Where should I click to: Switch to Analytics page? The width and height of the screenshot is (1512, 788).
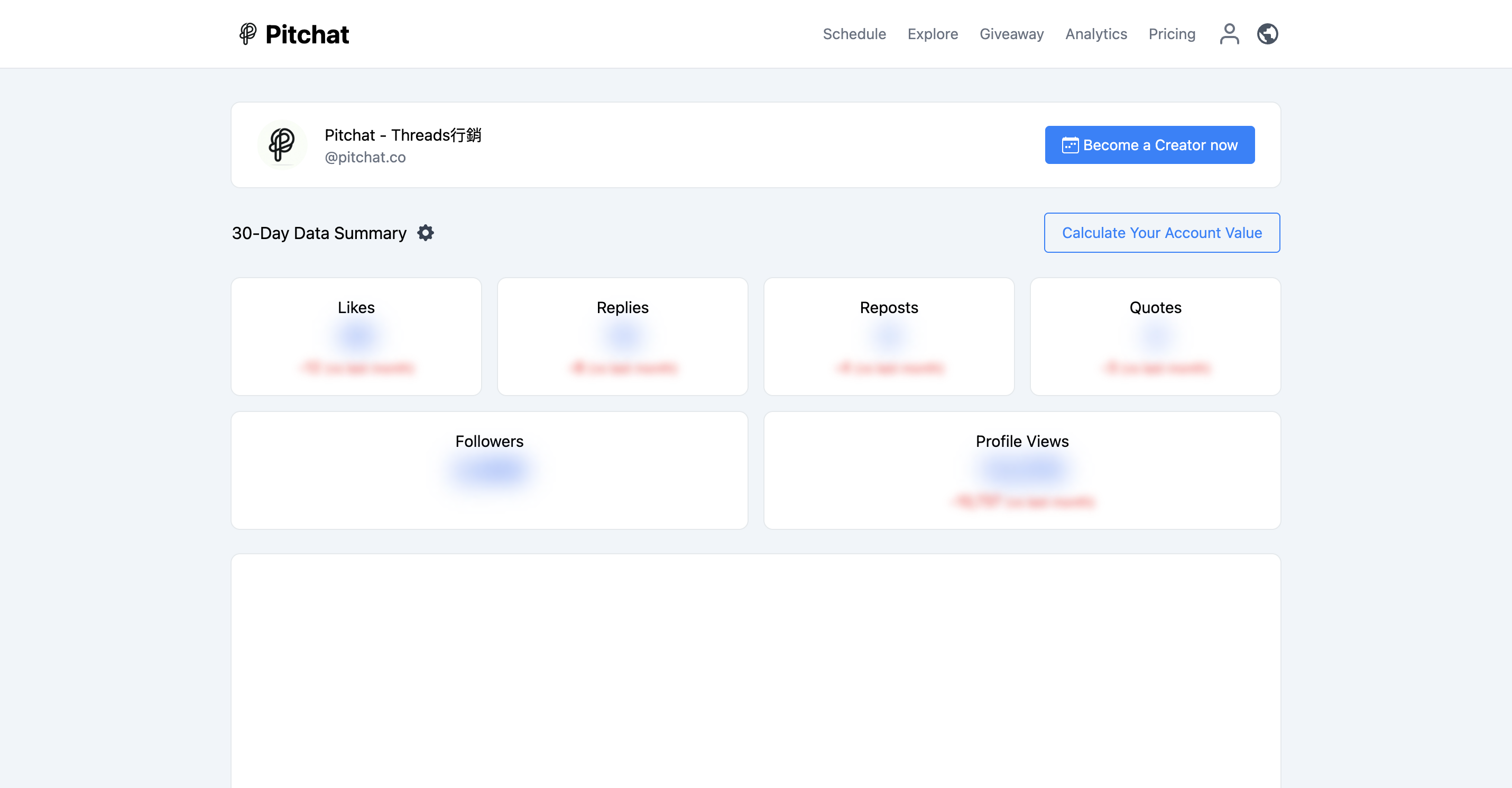[x=1096, y=34]
